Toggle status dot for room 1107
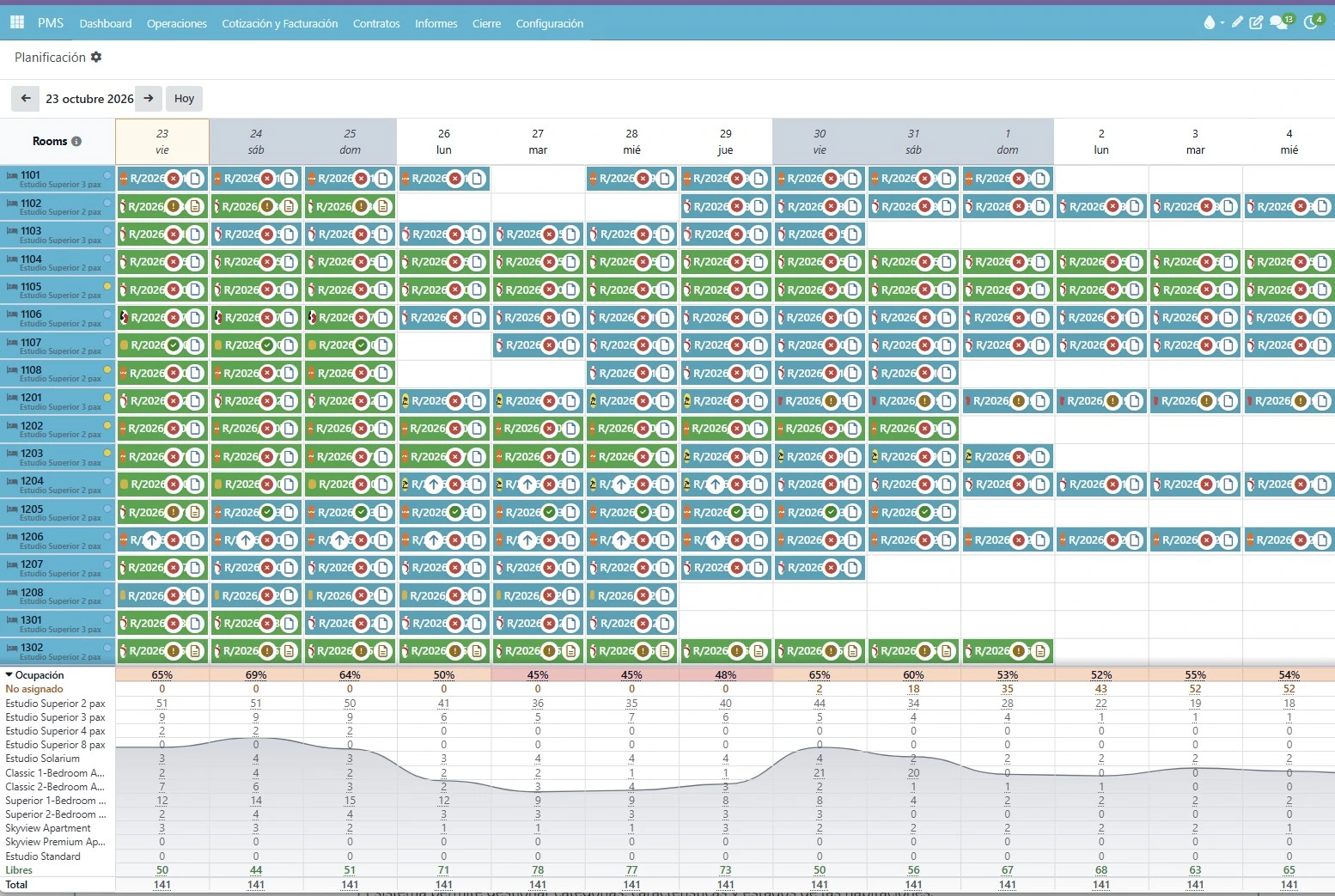The height and width of the screenshot is (896, 1335). pos(107,343)
